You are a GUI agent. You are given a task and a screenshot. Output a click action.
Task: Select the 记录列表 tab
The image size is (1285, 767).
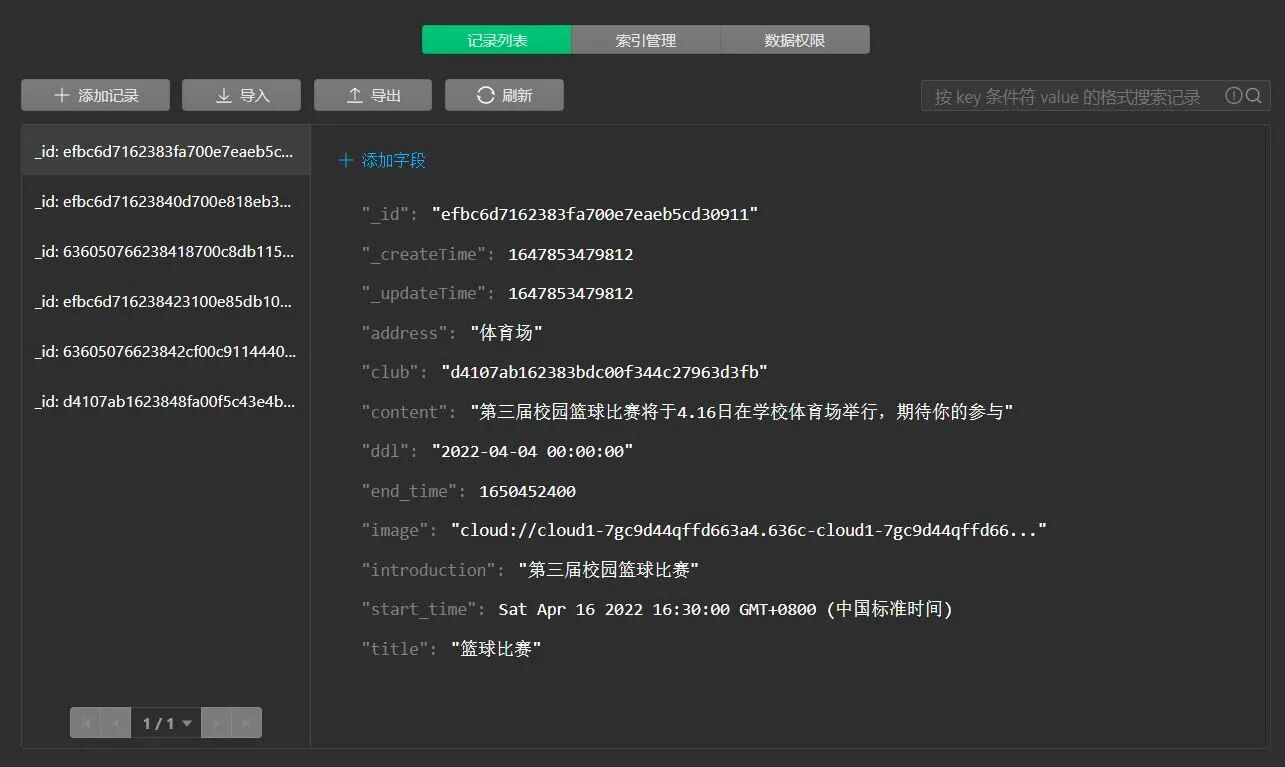click(x=497, y=40)
